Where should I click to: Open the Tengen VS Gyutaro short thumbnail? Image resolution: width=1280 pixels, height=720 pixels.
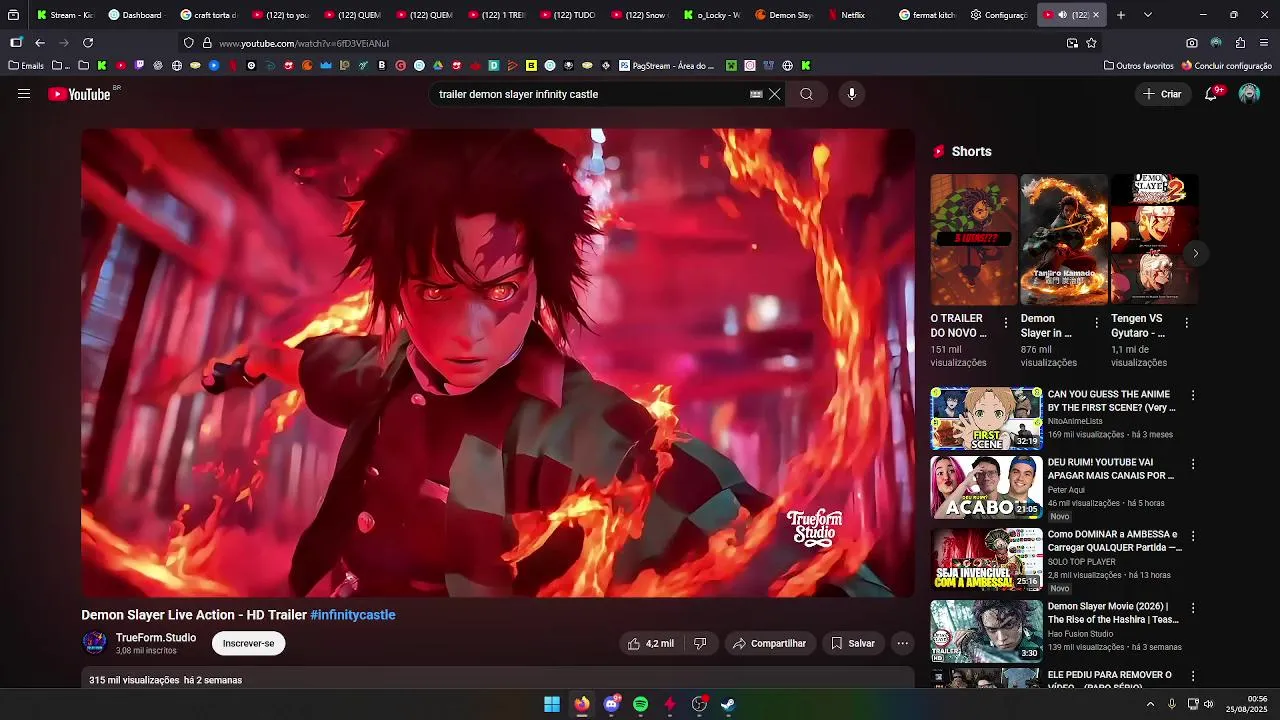(1154, 240)
